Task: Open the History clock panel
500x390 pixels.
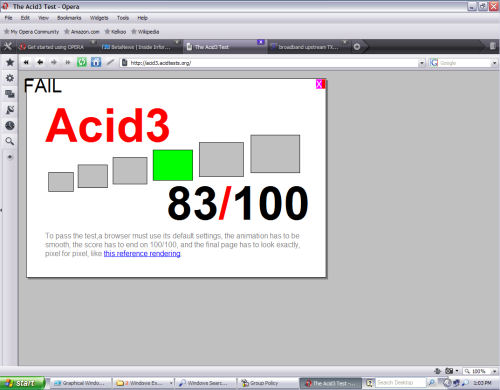Action: tap(10, 126)
